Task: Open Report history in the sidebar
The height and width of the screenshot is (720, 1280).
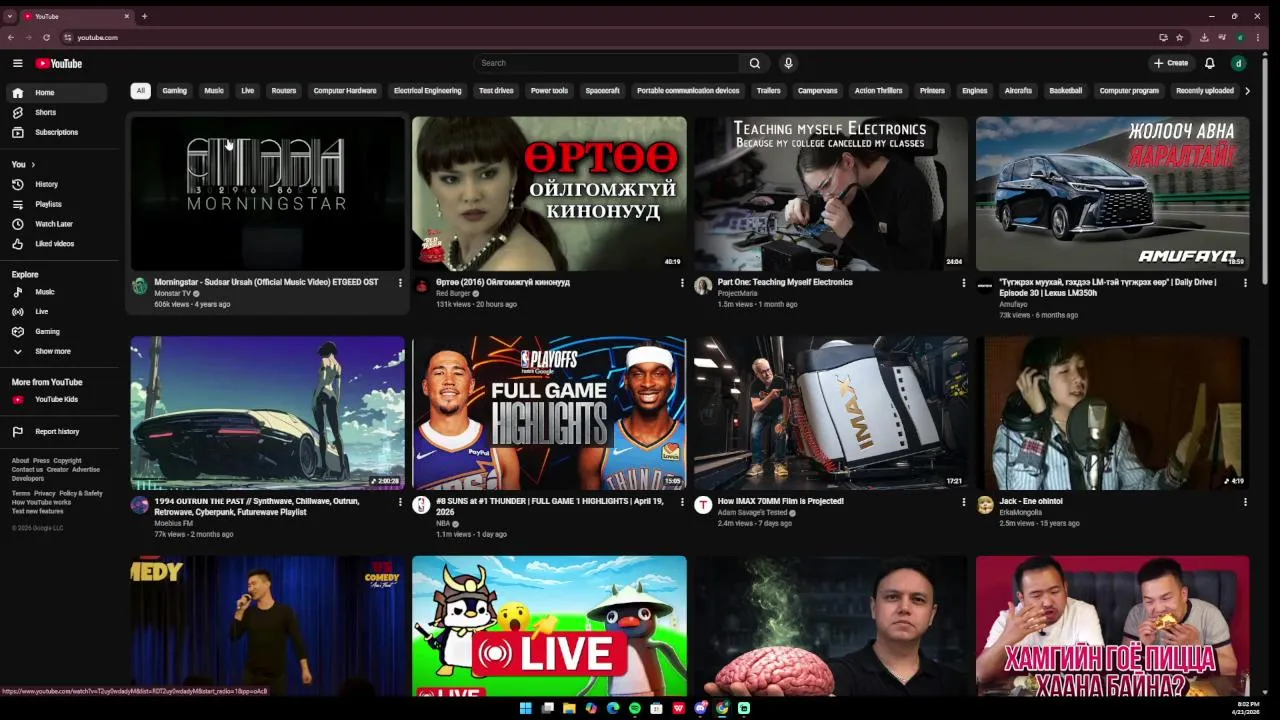Action: tap(56, 431)
